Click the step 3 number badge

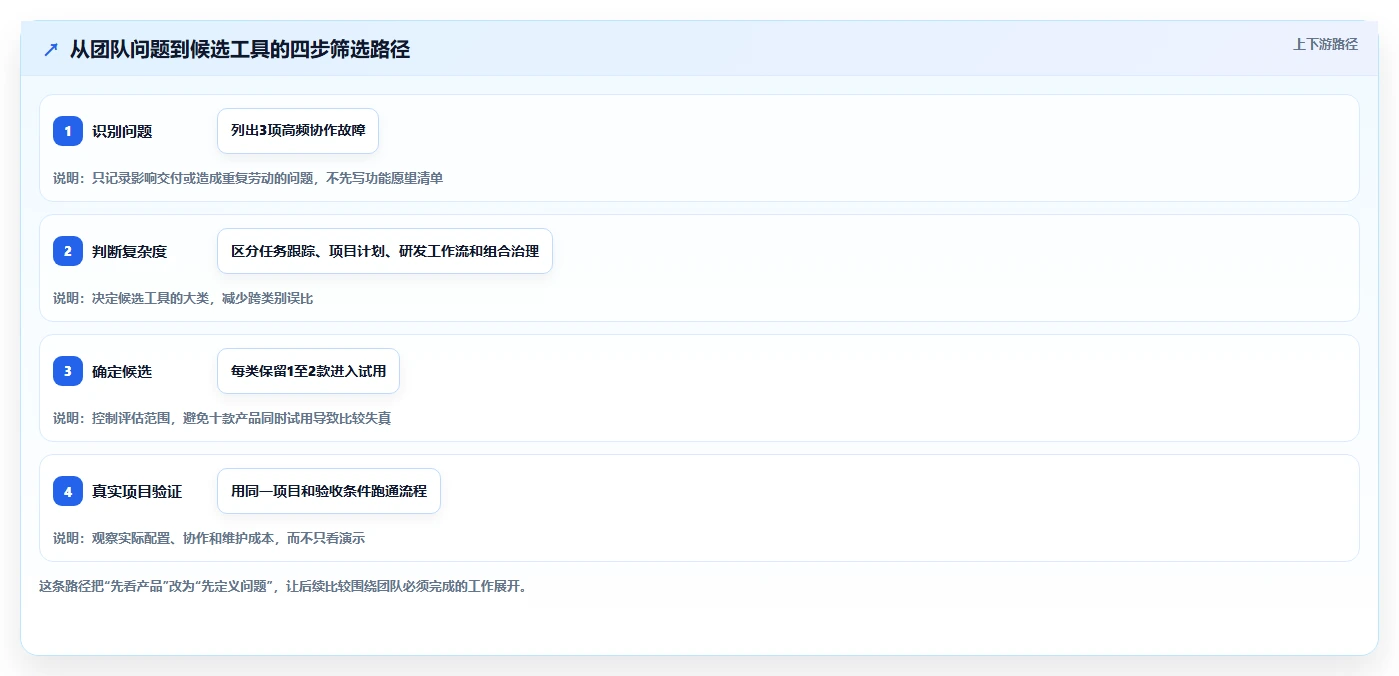point(68,371)
